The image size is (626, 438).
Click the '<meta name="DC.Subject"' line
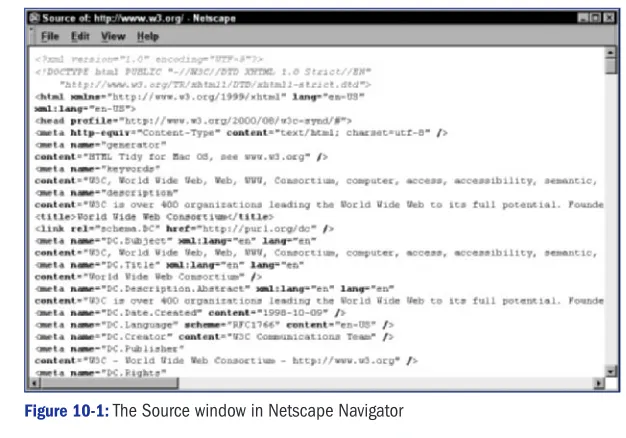coord(176,241)
